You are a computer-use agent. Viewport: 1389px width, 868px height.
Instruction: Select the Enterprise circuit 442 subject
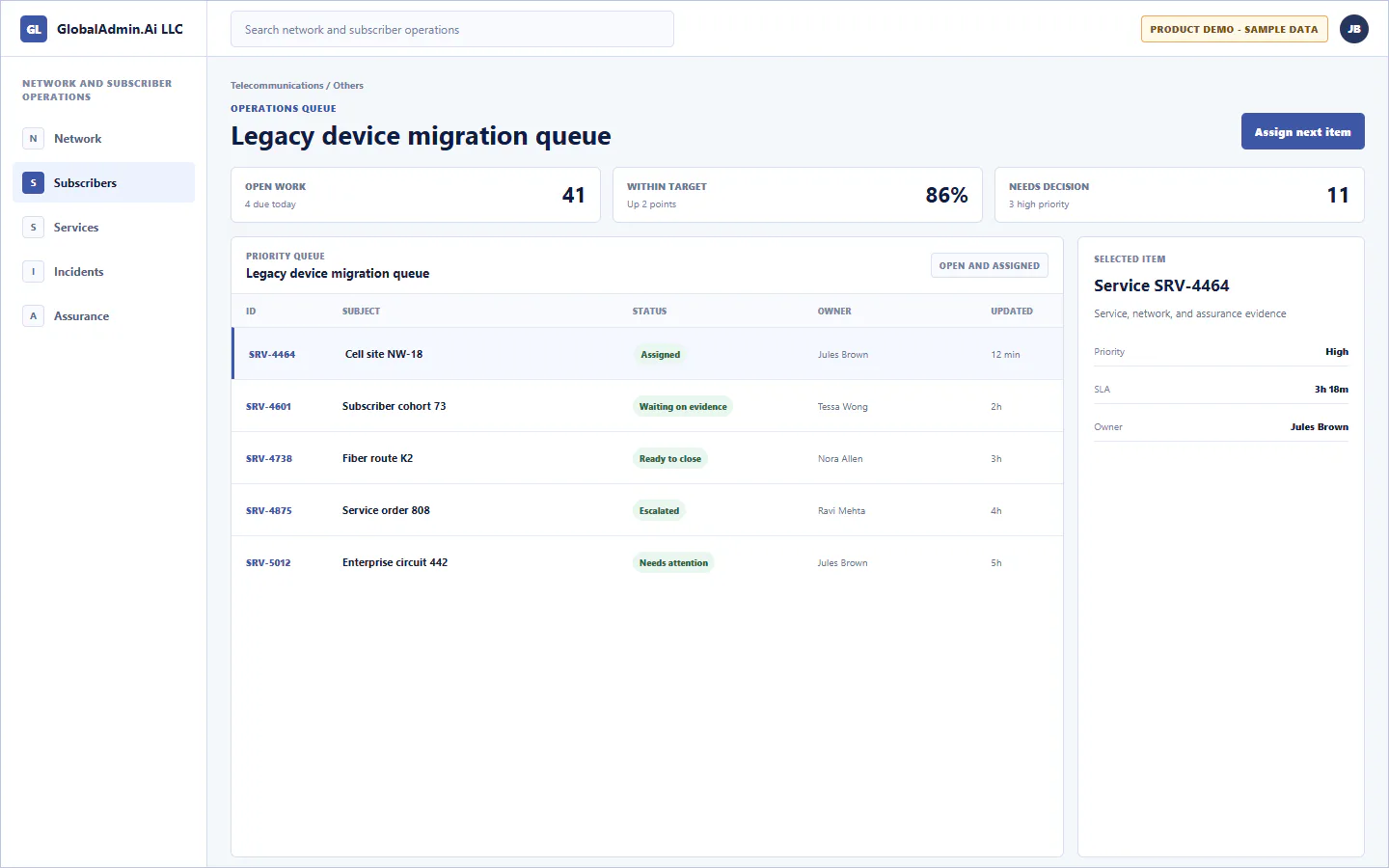pyautogui.click(x=395, y=562)
